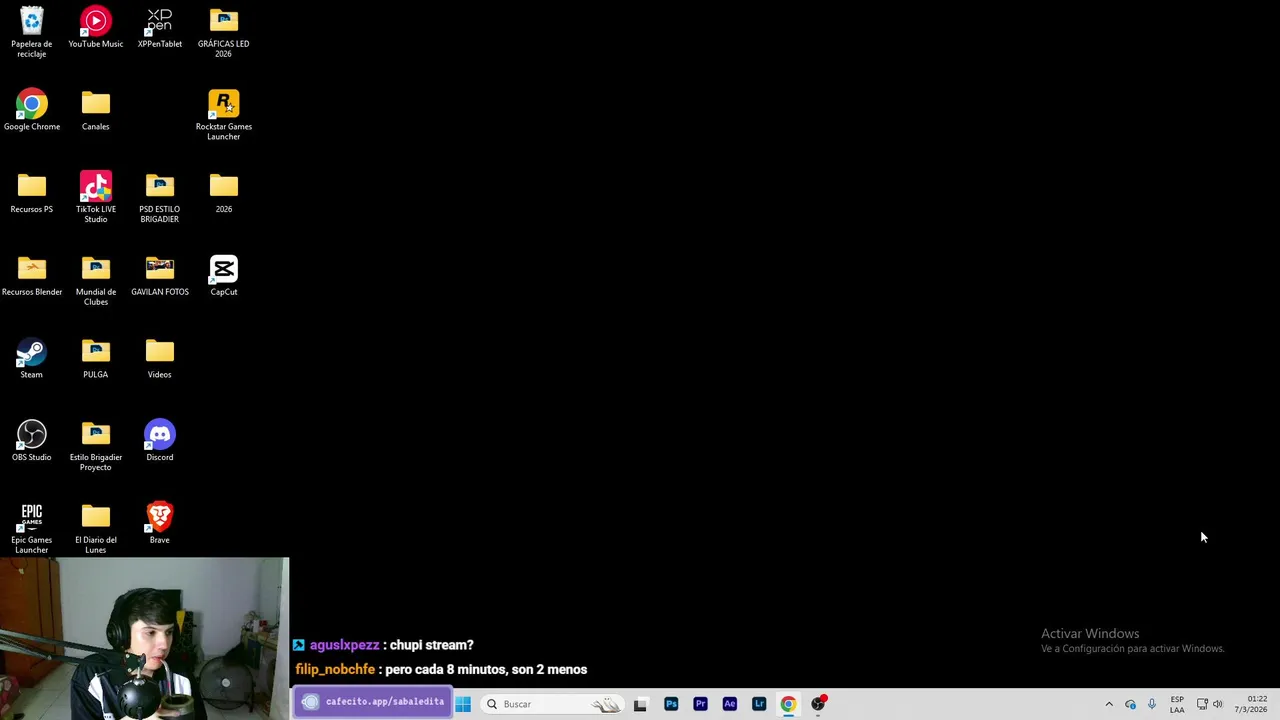Open Estilo Brigadier Proyecto folder
The width and height of the screenshot is (1280, 720).
click(x=96, y=446)
